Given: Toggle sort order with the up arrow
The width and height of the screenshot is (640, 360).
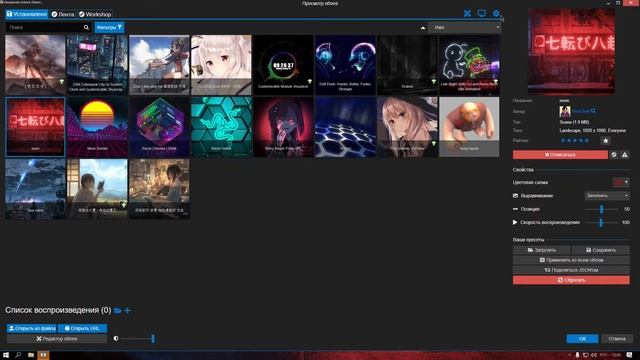Looking at the screenshot, I should point(423,28).
